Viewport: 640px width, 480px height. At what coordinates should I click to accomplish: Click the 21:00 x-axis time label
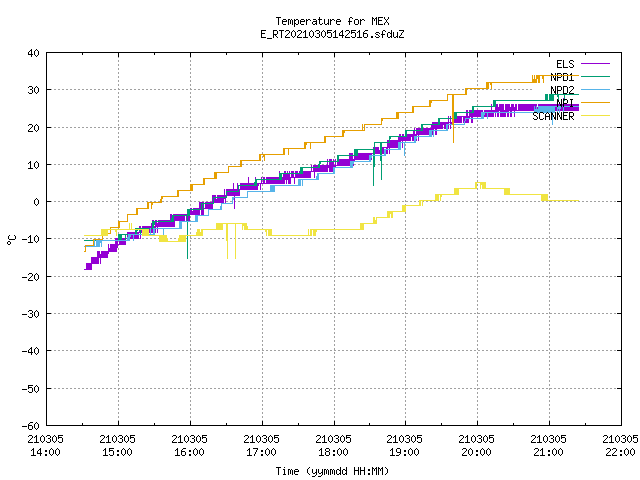pos(549,452)
